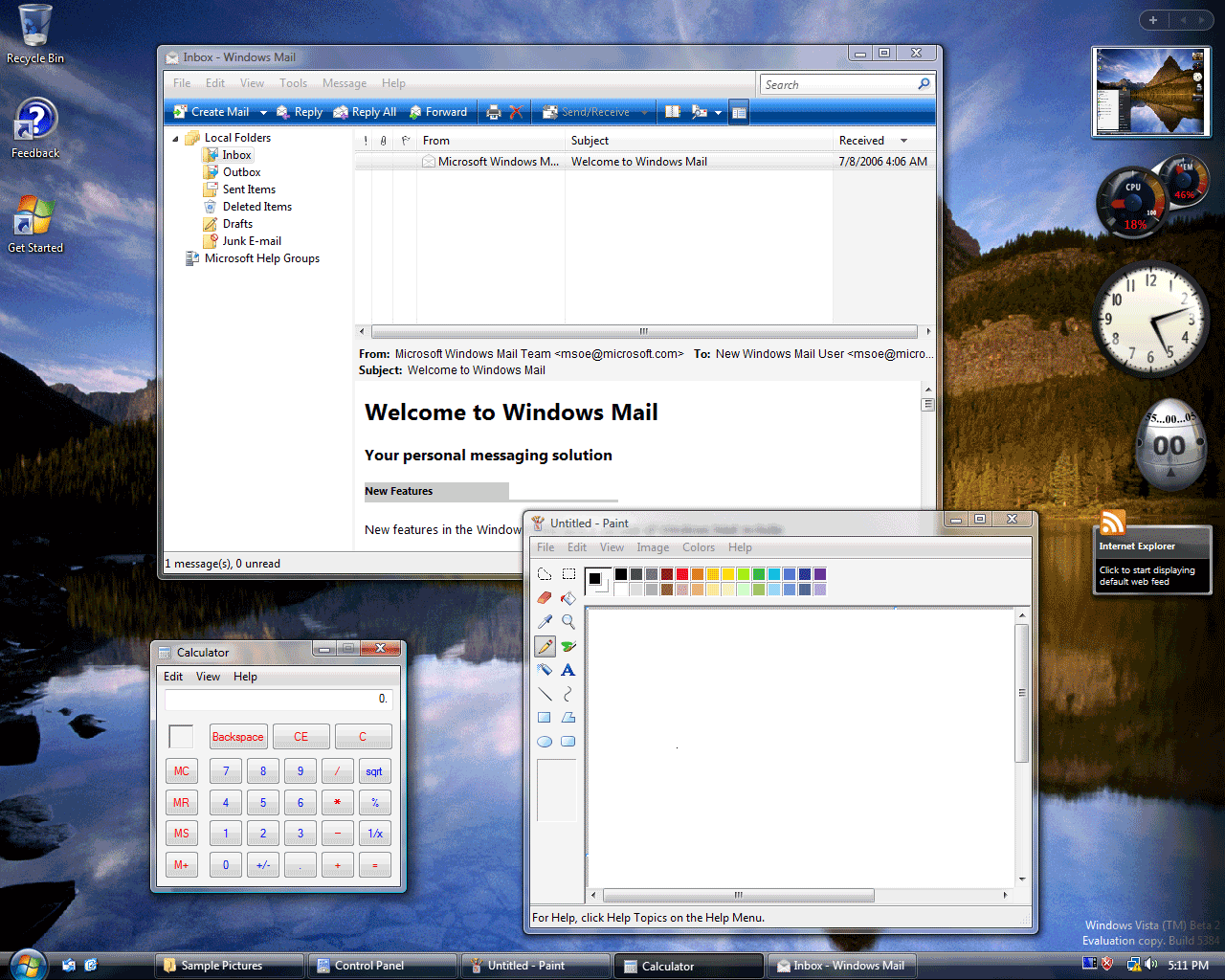1225x980 pixels.
Task: Select the Text tool in Paint
Action: click(x=568, y=670)
